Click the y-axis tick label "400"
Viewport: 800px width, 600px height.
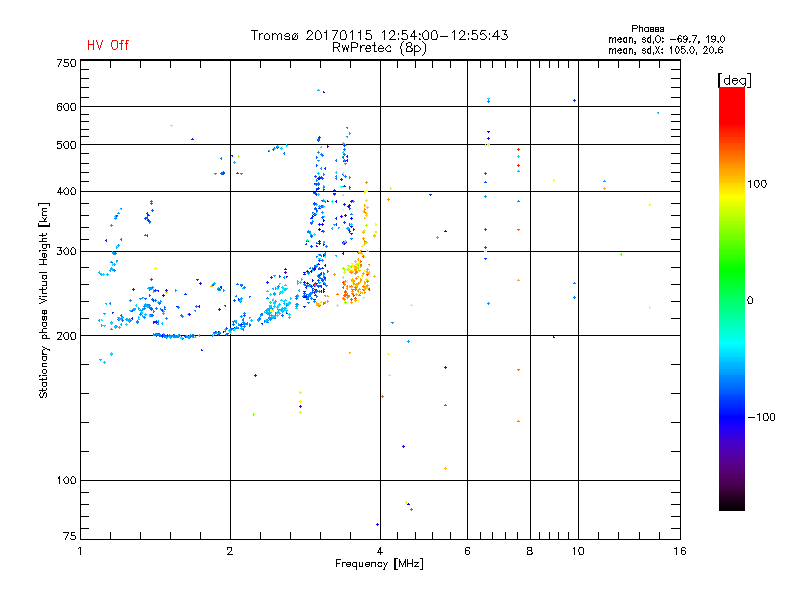66,191
